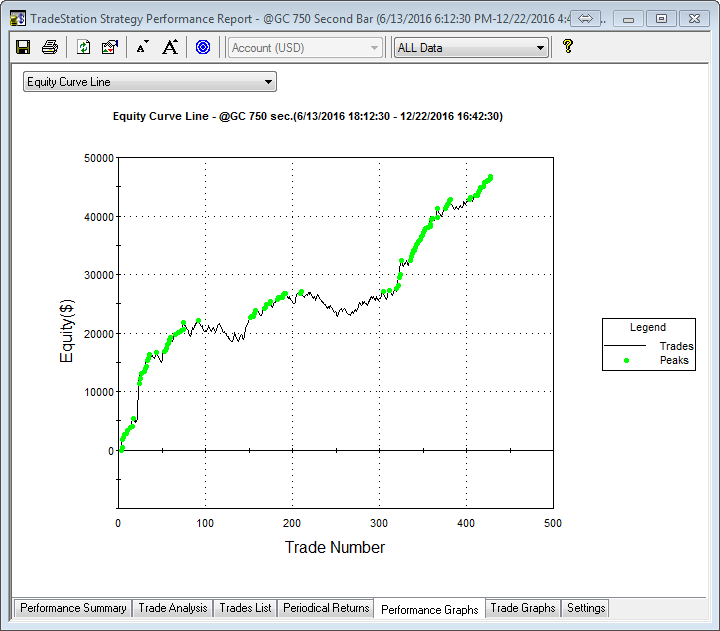The height and width of the screenshot is (631, 720).
Task: Switch to the Performance Summary tab
Action: (x=73, y=608)
